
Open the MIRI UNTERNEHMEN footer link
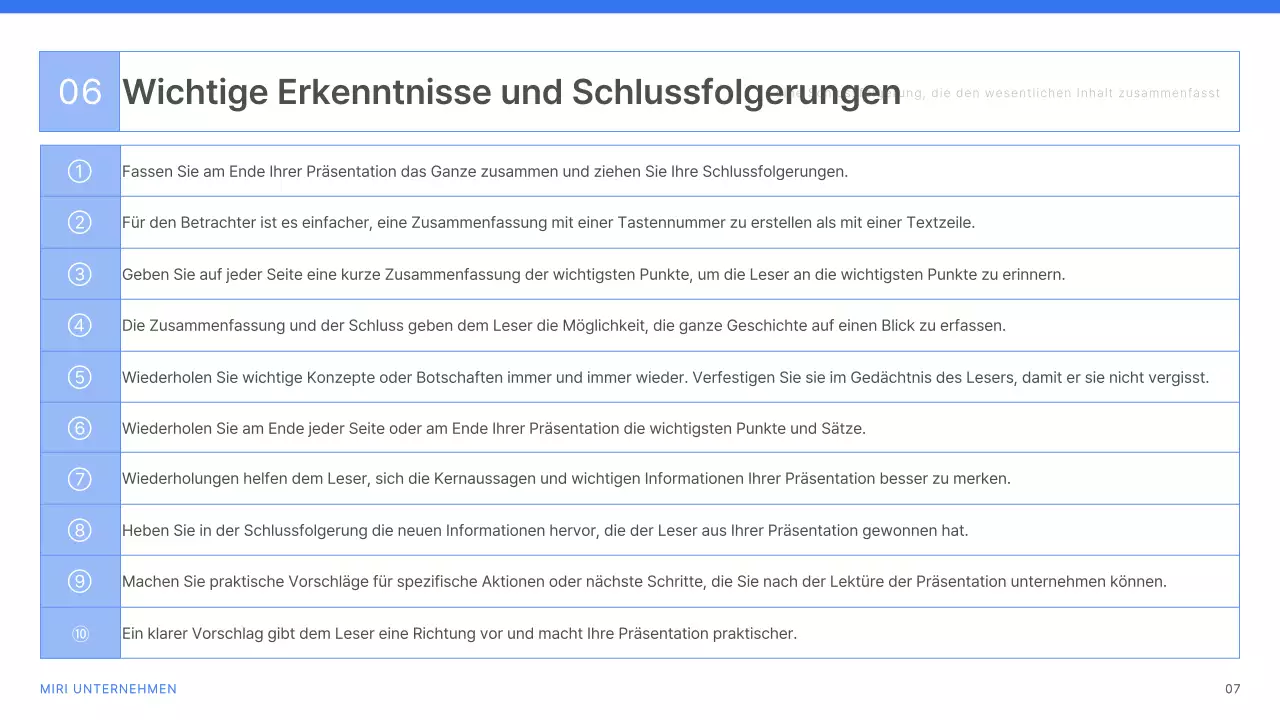[x=108, y=689]
